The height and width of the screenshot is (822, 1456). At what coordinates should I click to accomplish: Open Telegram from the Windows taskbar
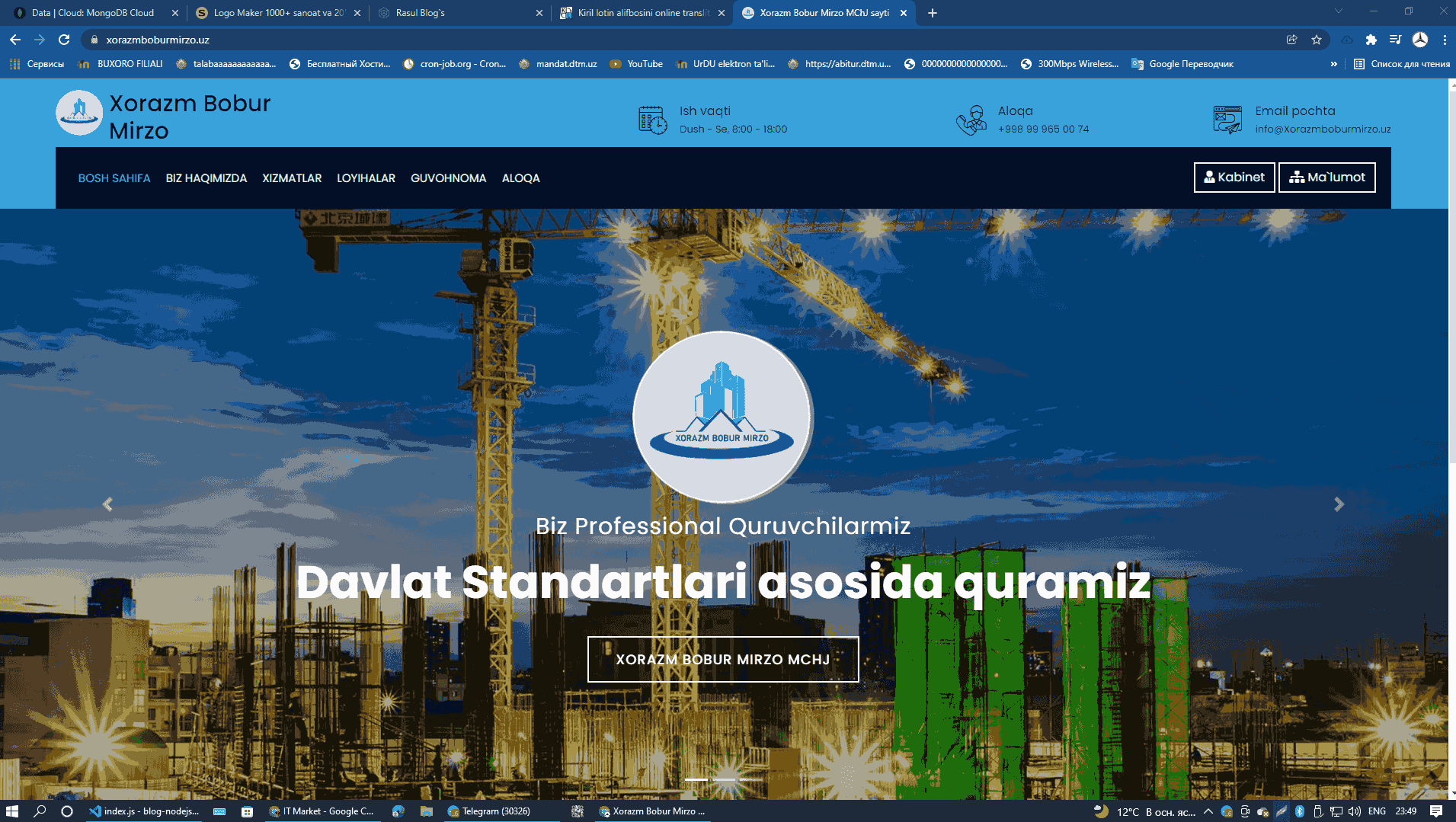click(x=488, y=811)
